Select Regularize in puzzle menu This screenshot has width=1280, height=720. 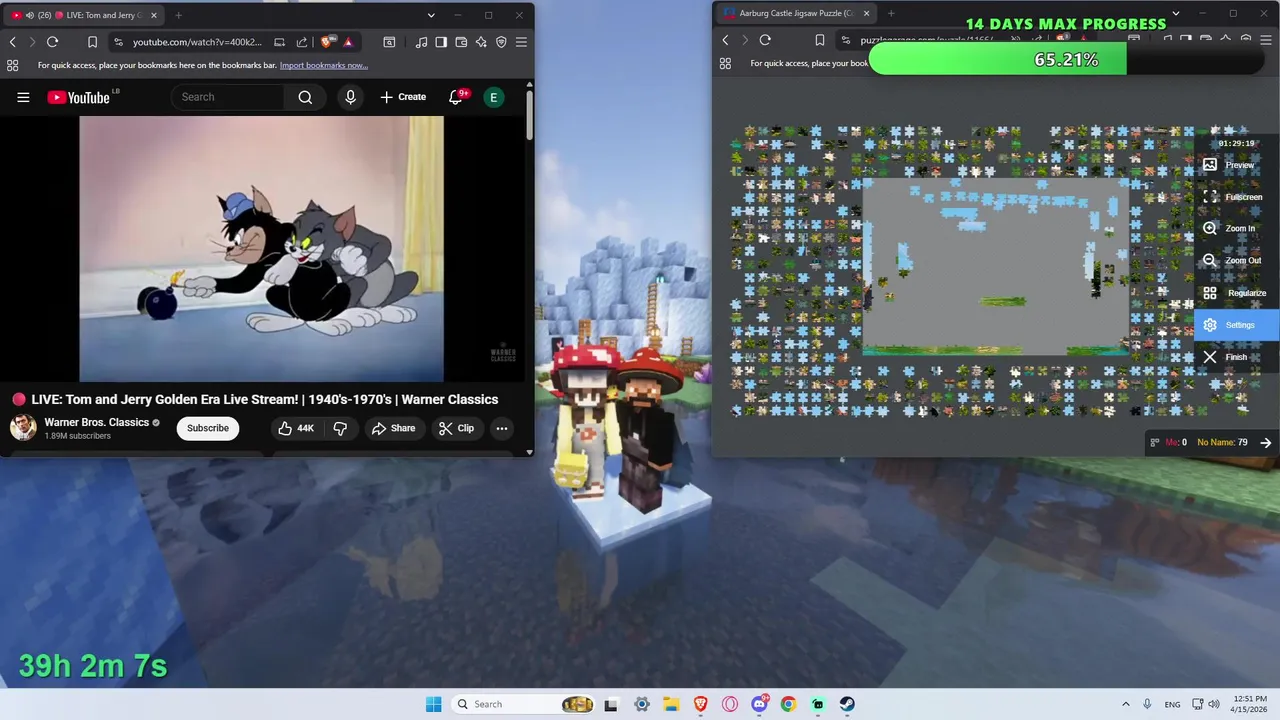tap(1236, 293)
